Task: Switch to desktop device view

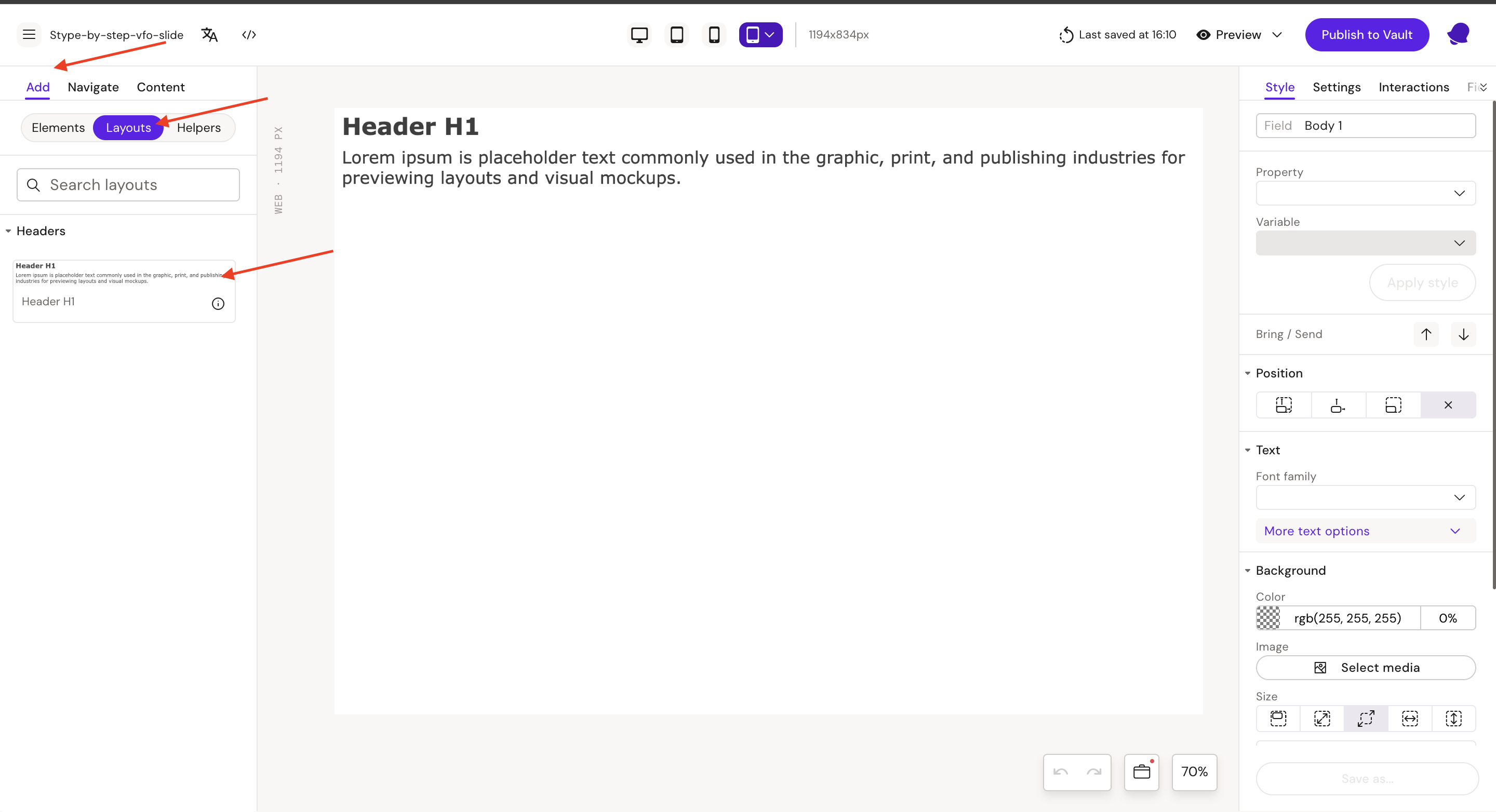Action: 639,35
